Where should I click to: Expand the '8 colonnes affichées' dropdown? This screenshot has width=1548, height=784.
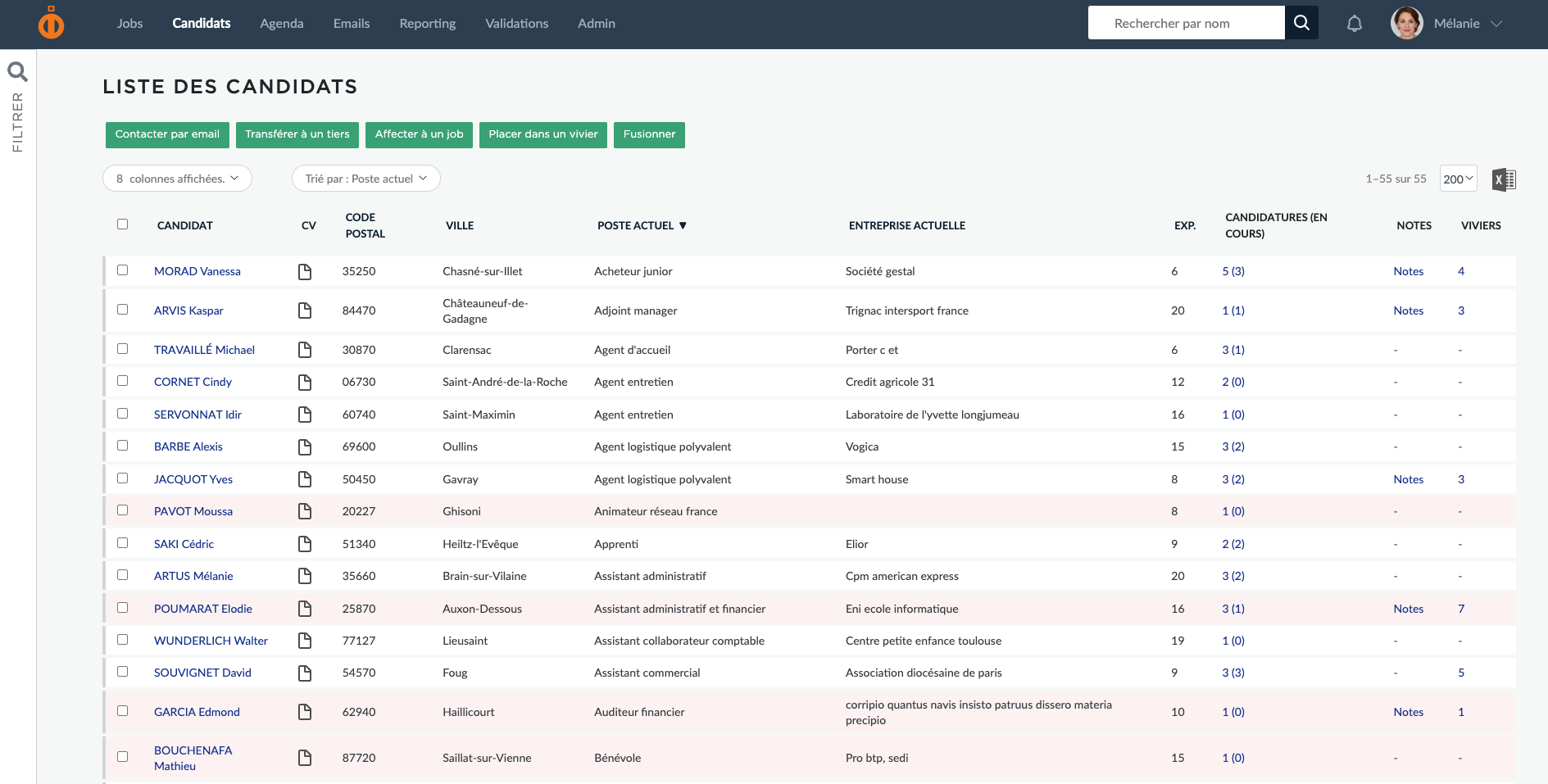coord(177,179)
